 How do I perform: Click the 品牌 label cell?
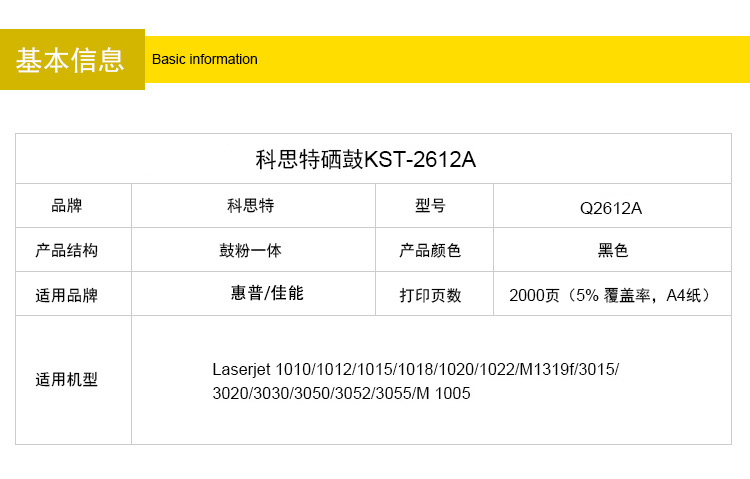(x=73, y=206)
